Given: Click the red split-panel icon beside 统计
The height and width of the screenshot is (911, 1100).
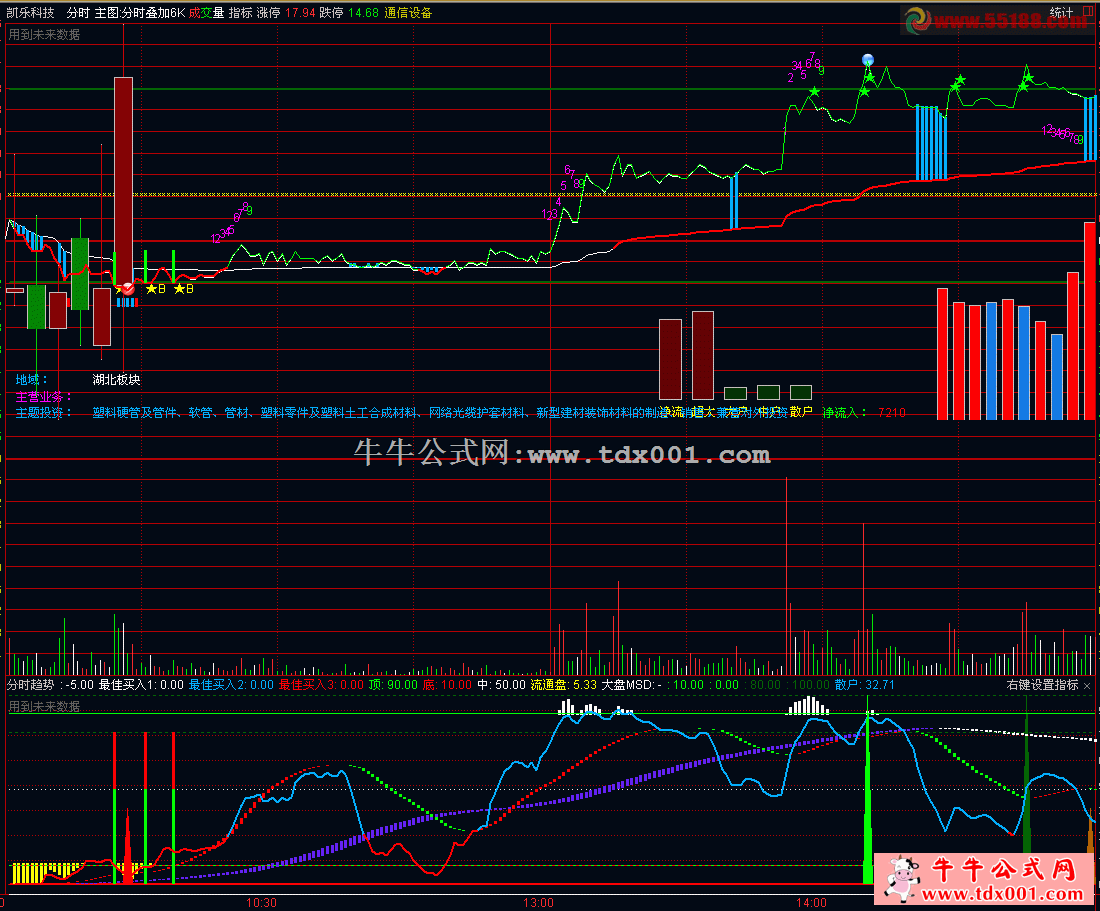Looking at the screenshot, I should (1088, 12).
